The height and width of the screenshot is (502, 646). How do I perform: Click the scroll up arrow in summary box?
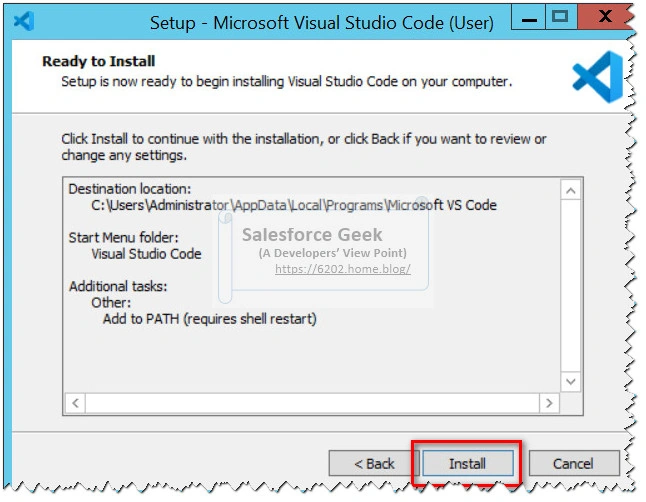(x=571, y=190)
